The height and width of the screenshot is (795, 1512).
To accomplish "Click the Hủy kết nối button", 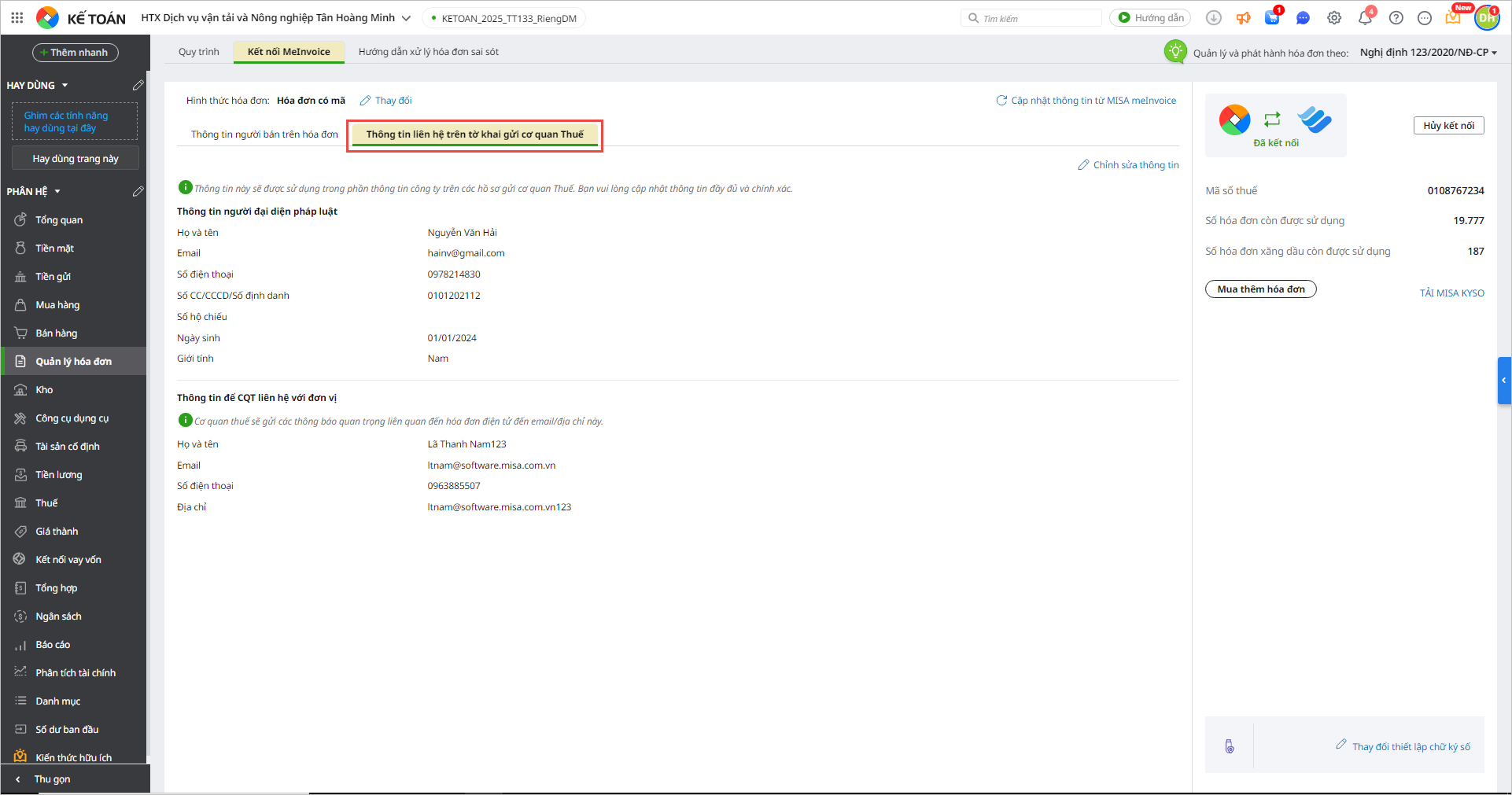I will [x=1448, y=126].
